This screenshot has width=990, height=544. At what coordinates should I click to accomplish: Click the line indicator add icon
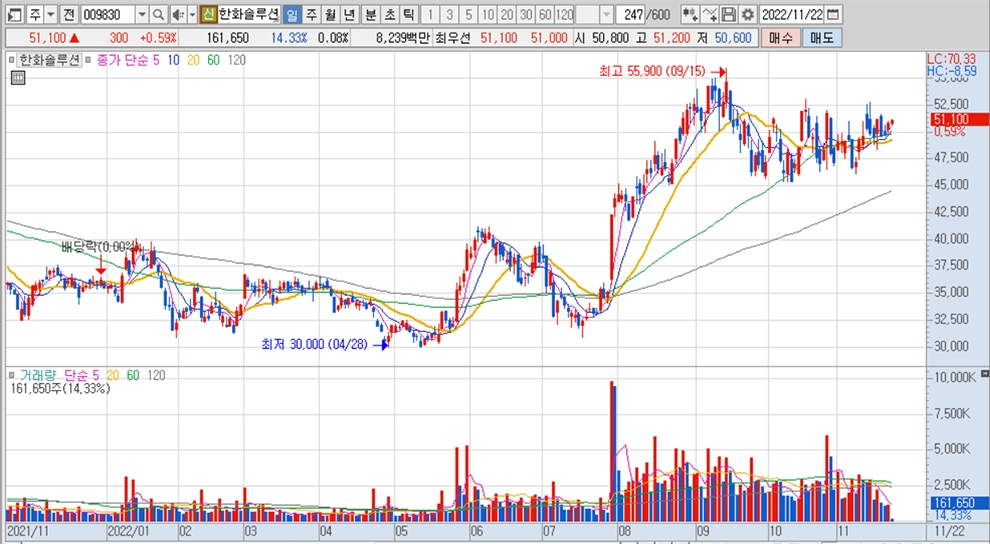click(710, 15)
